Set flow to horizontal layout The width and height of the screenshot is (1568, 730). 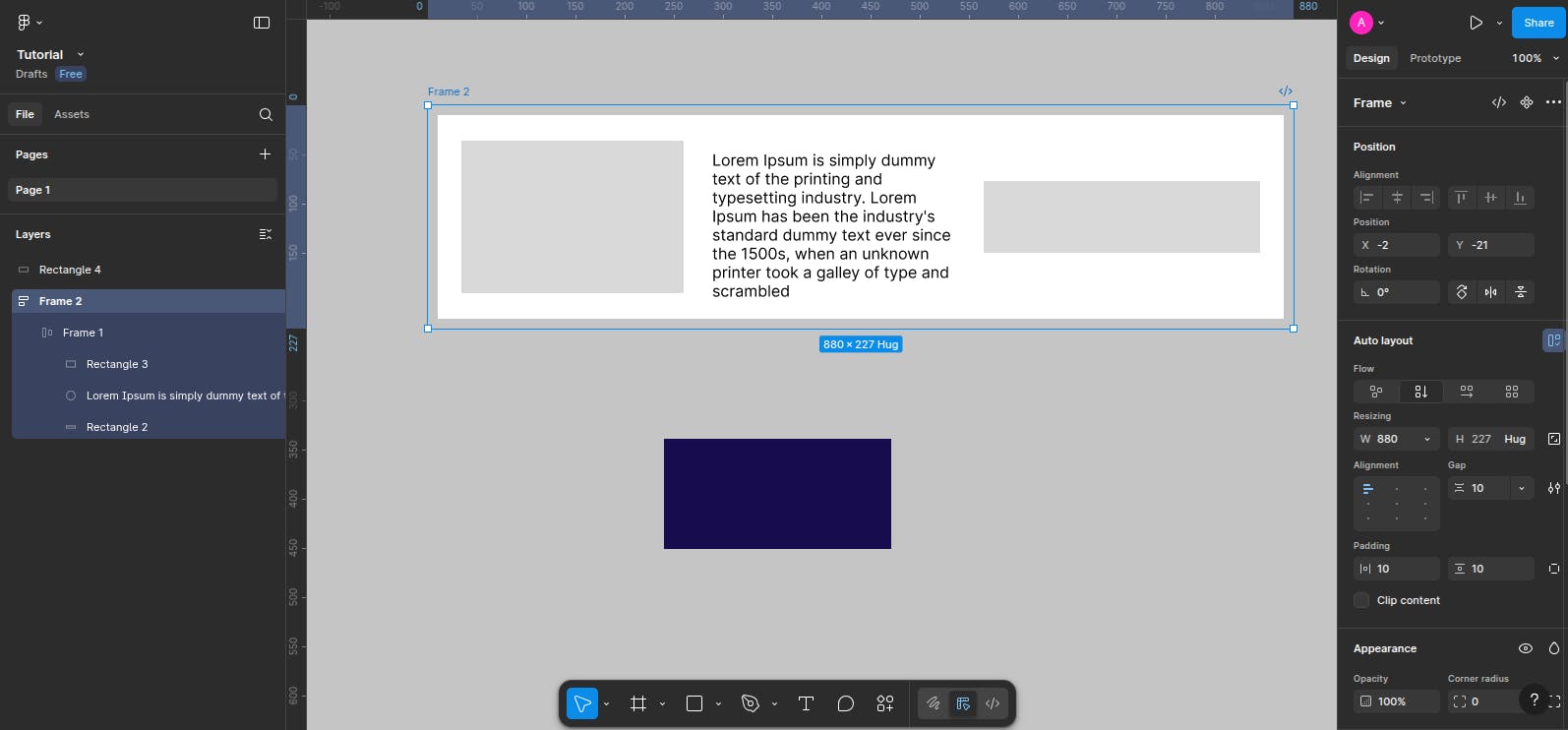point(1467,392)
